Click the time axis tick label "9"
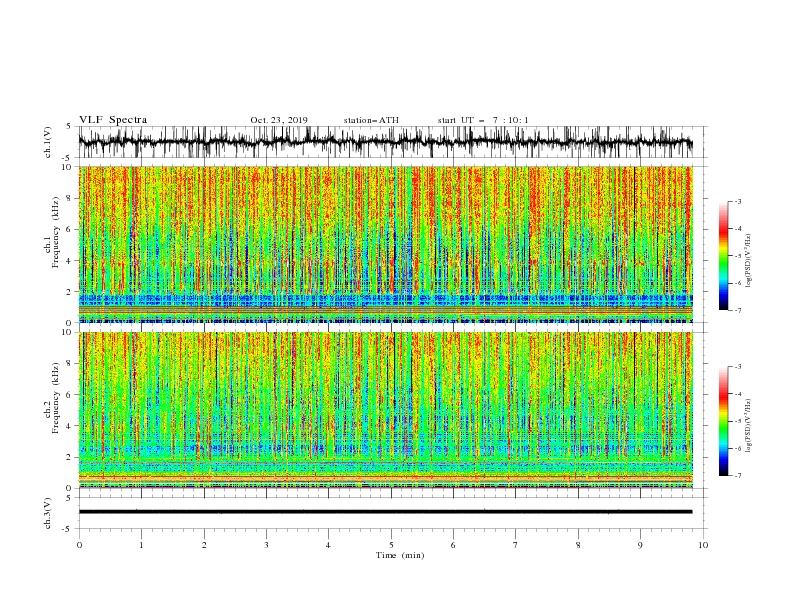The height and width of the screenshot is (612, 792). pos(640,545)
